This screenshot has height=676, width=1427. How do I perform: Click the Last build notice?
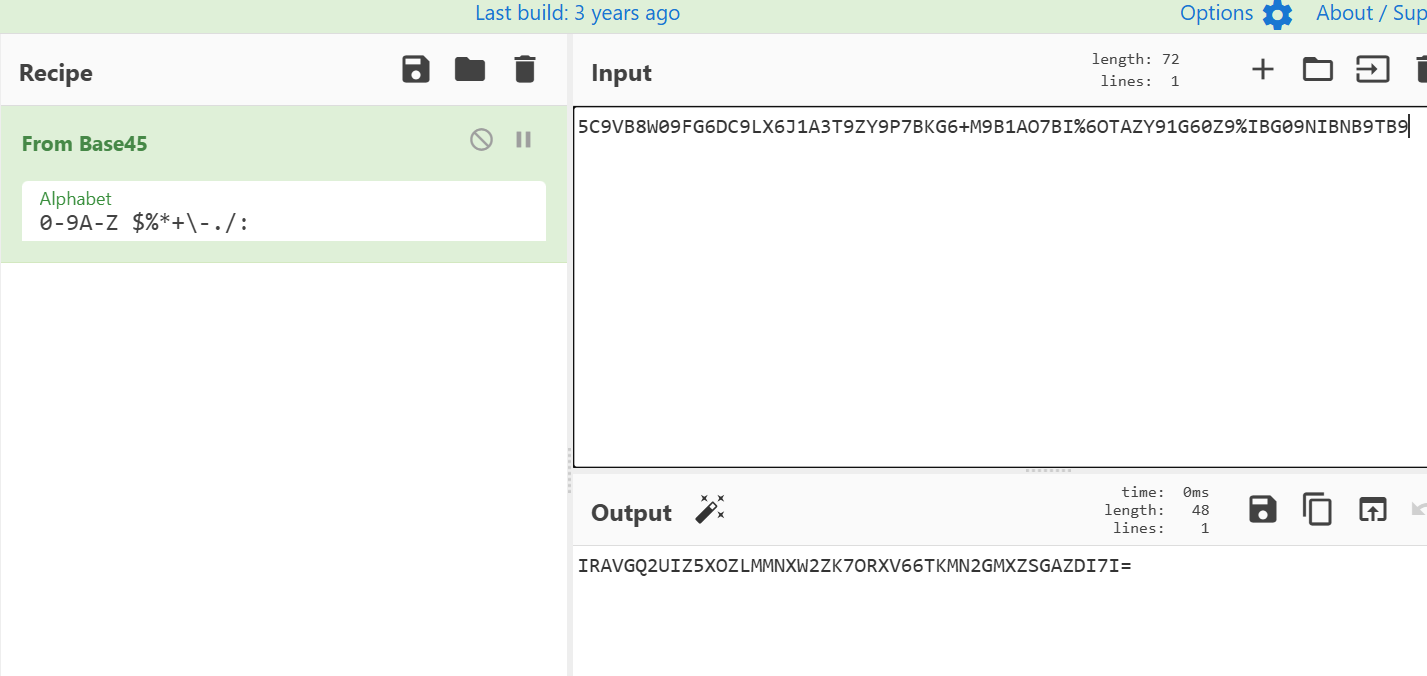click(x=577, y=13)
